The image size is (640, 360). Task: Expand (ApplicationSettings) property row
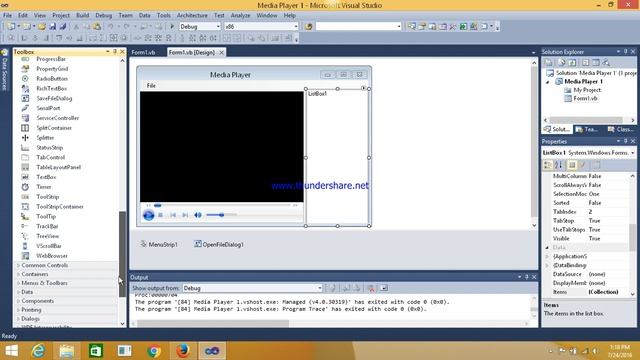tap(547, 256)
